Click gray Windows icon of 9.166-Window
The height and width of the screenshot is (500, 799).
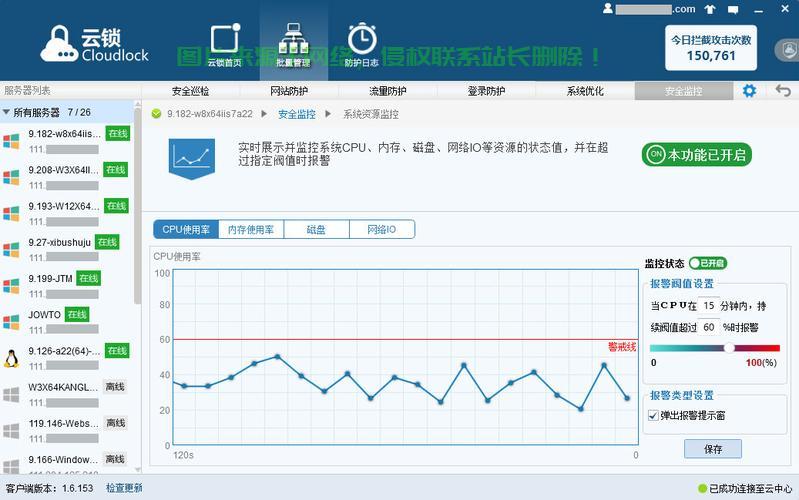point(11,465)
